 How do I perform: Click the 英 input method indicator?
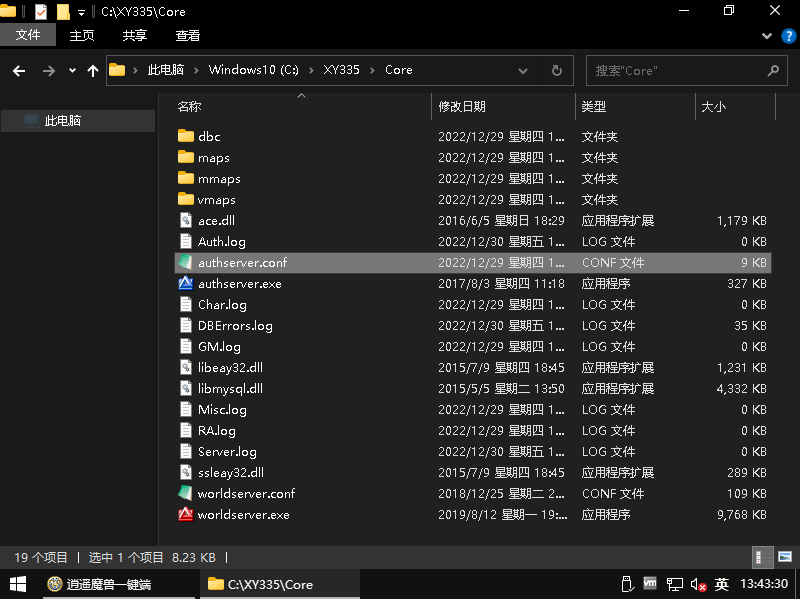721,584
